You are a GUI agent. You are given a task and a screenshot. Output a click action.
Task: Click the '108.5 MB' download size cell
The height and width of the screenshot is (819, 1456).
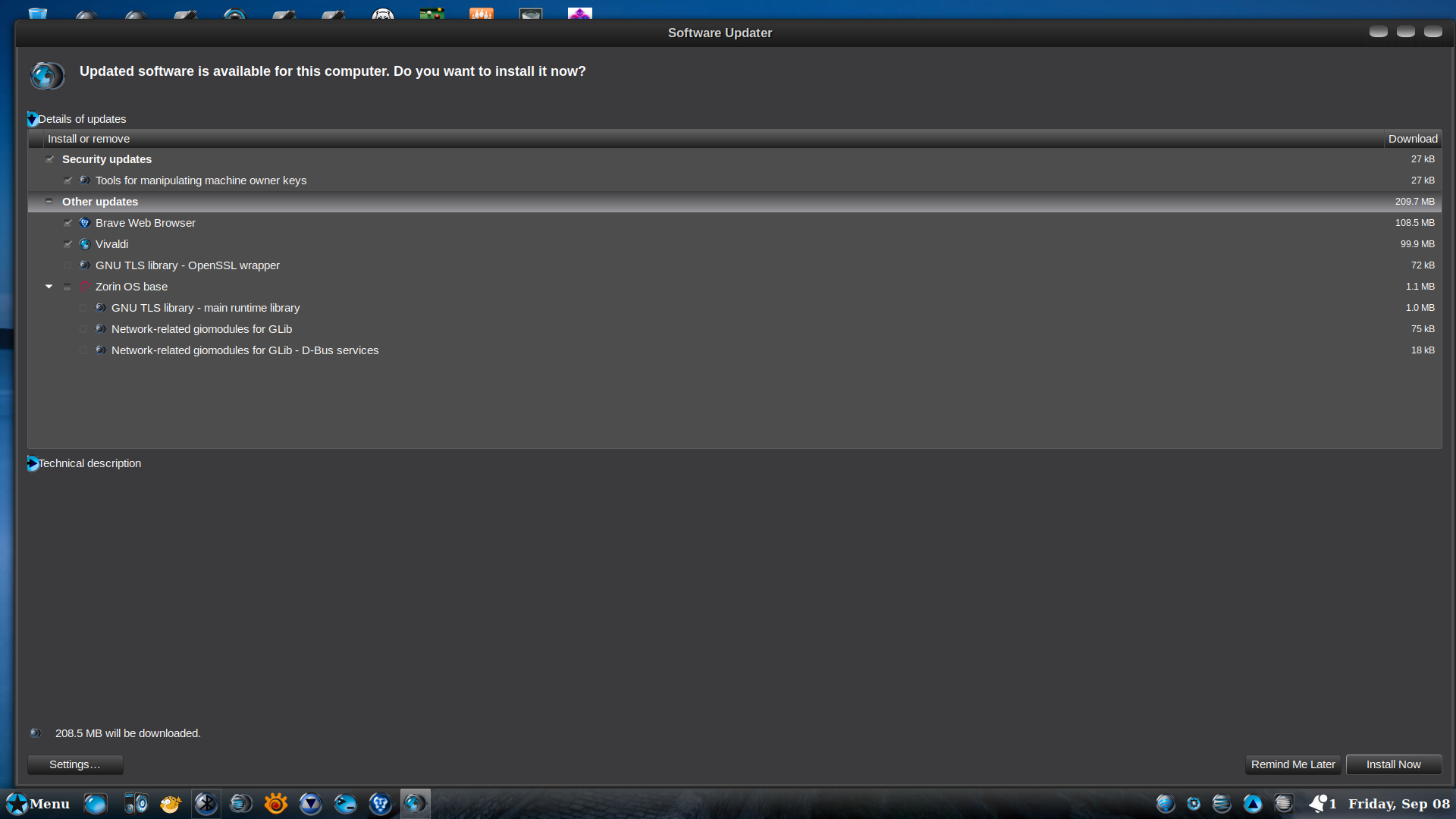(1415, 223)
